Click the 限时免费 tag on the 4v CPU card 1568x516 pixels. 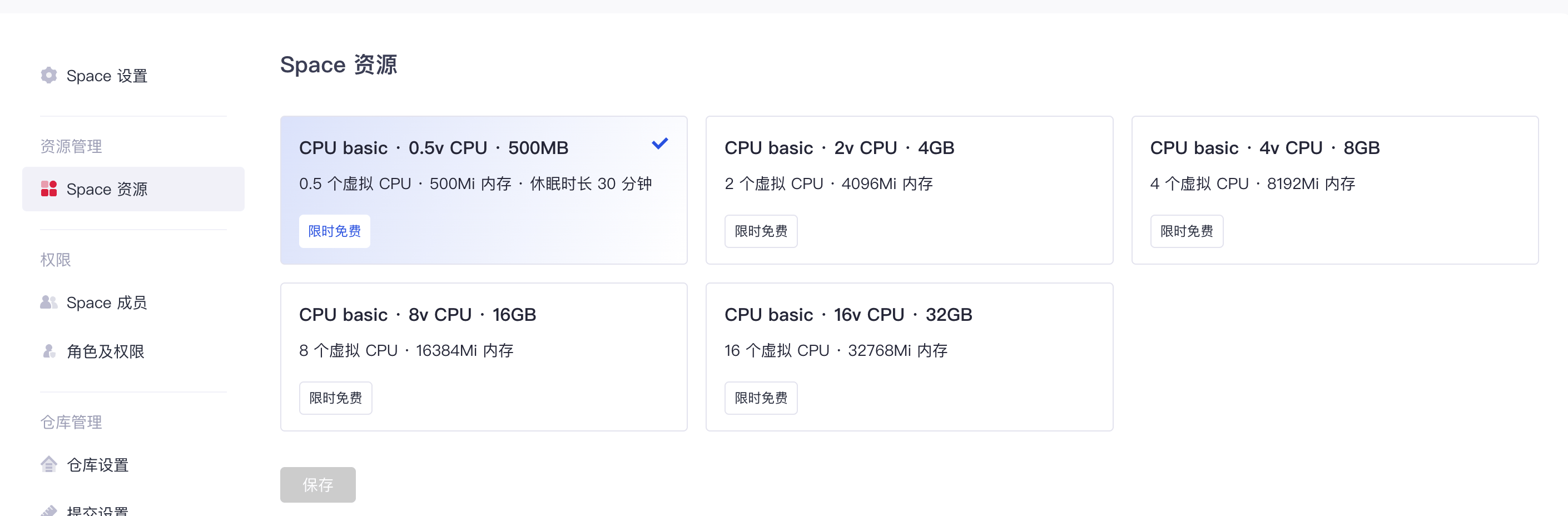click(x=1186, y=231)
